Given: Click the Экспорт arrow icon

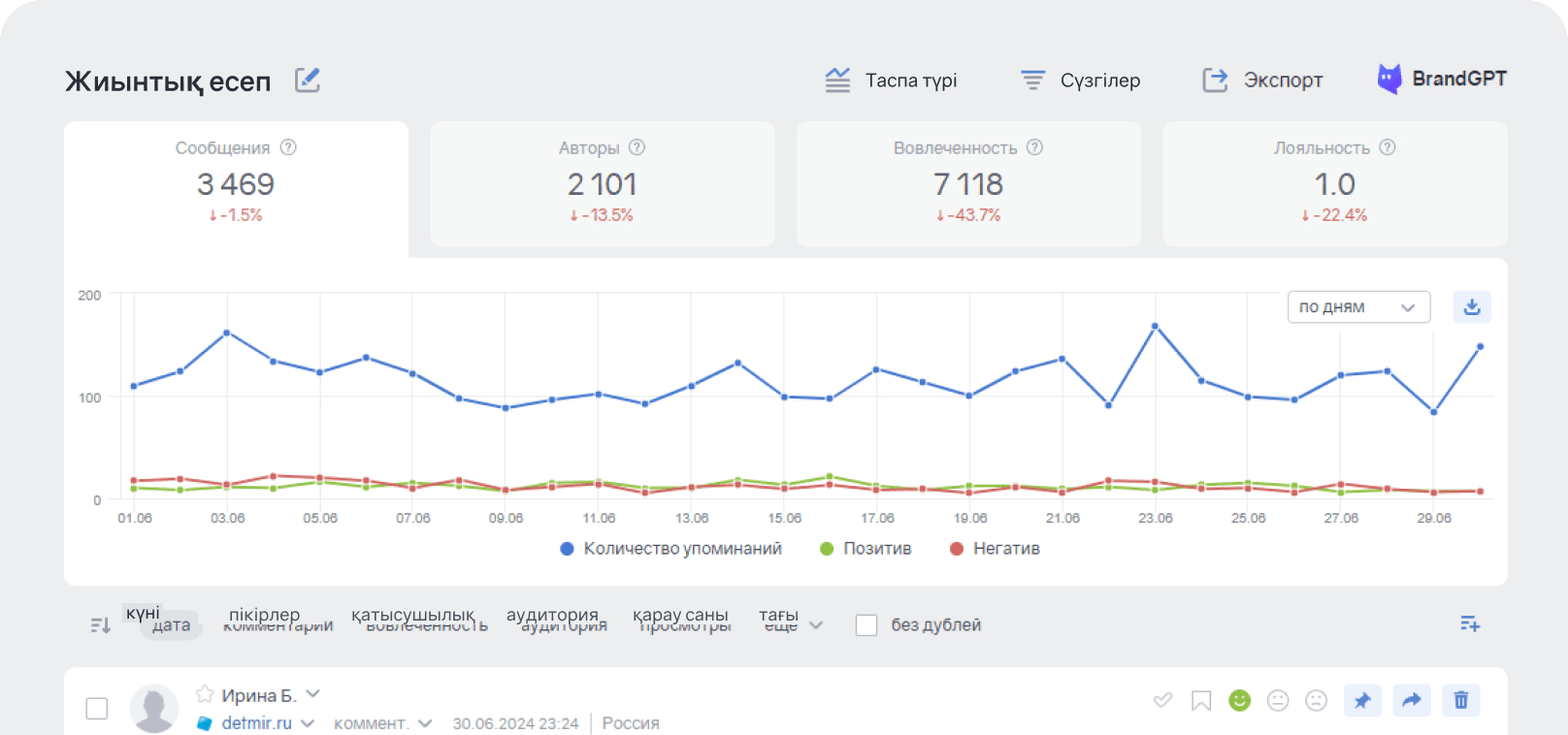Looking at the screenshot, I should [x=1215, y=80].
